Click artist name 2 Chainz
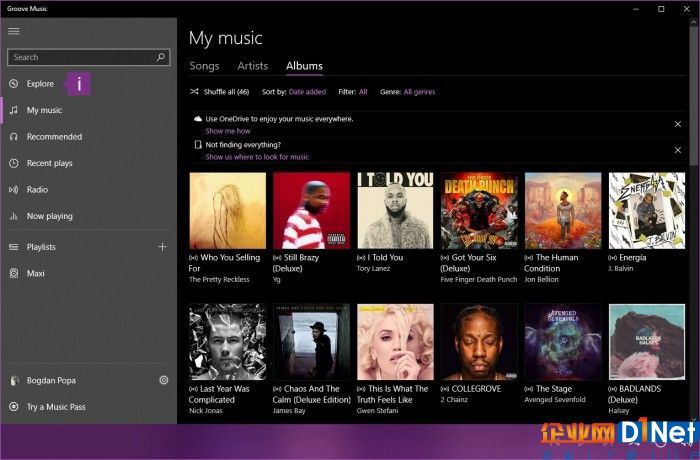The height and width of the screenshot is (460, 700). (454, 400)
